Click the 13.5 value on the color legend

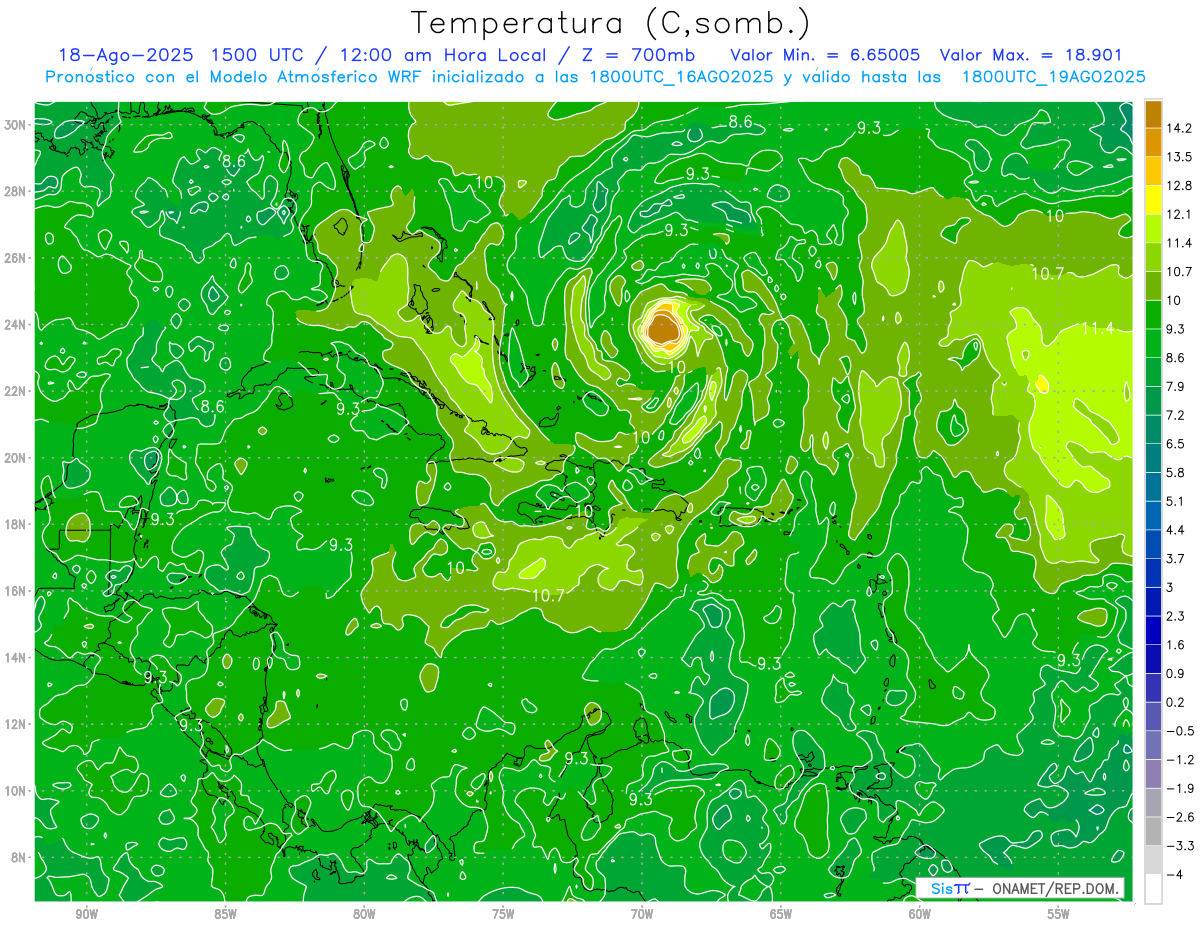click(1179, 157)
